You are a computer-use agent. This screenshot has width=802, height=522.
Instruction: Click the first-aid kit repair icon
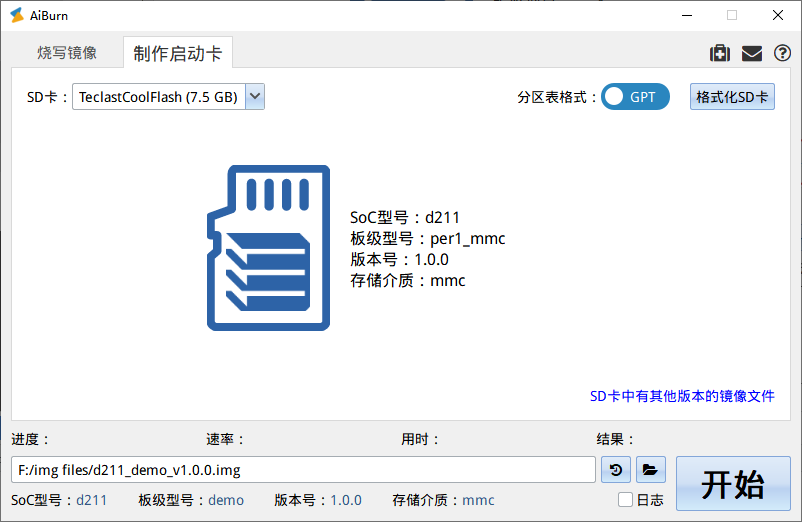(719, 54)
